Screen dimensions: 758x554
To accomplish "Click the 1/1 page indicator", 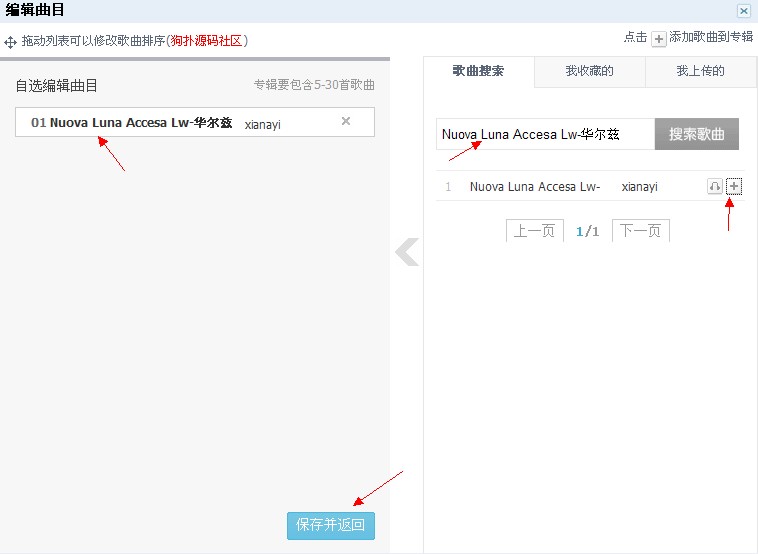I will click(587, 231).
